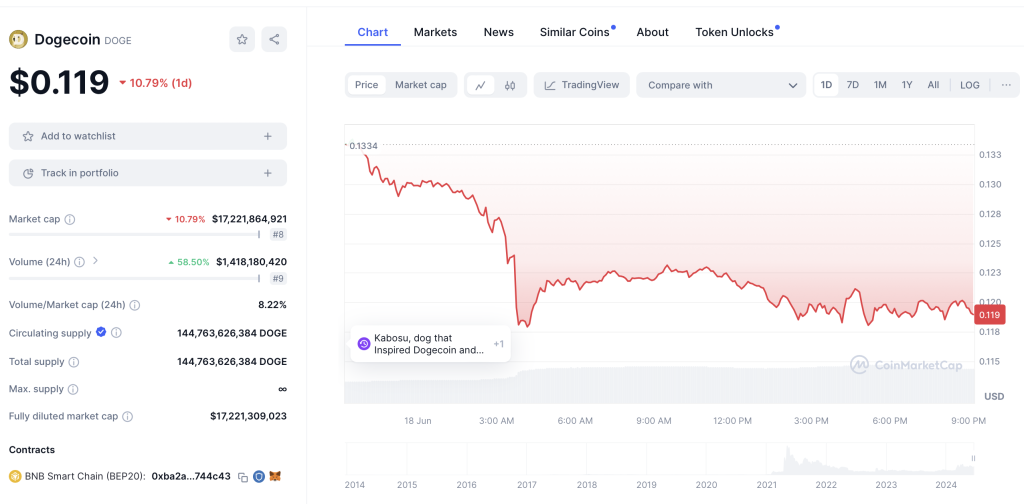Image resolution: width=1024 pixels, height=504 pixels.
Task: Open the Markets tab
Action: tap(435, 32)
